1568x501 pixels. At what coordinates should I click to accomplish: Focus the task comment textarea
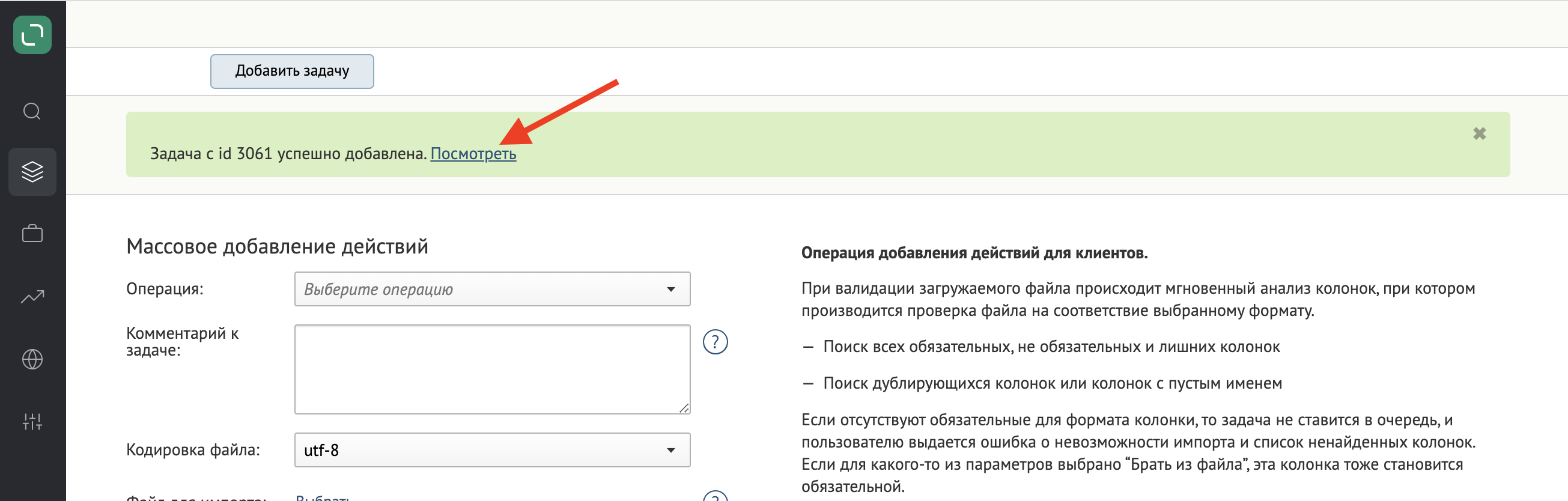(x=492, y=369)
